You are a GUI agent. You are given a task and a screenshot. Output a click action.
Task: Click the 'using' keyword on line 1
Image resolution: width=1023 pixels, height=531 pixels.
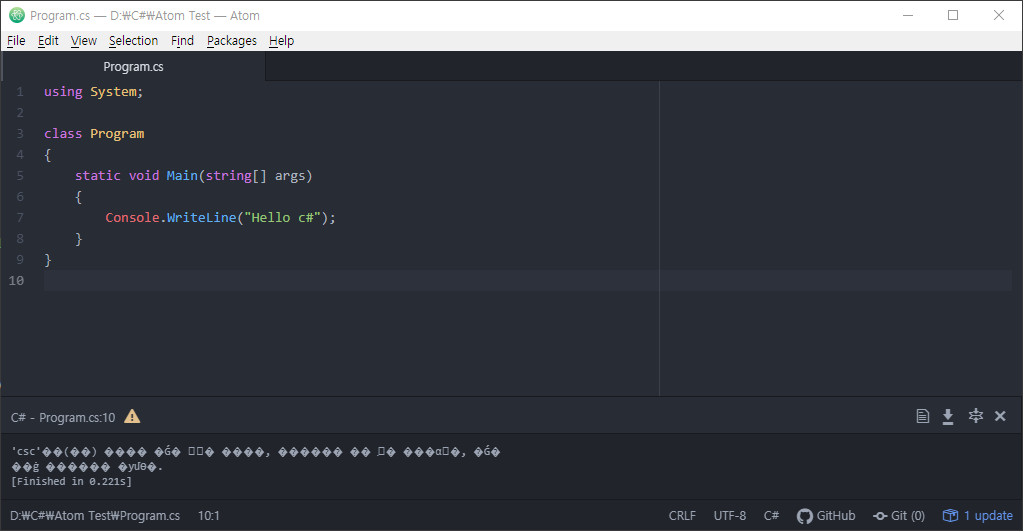(x=63, y=92)
